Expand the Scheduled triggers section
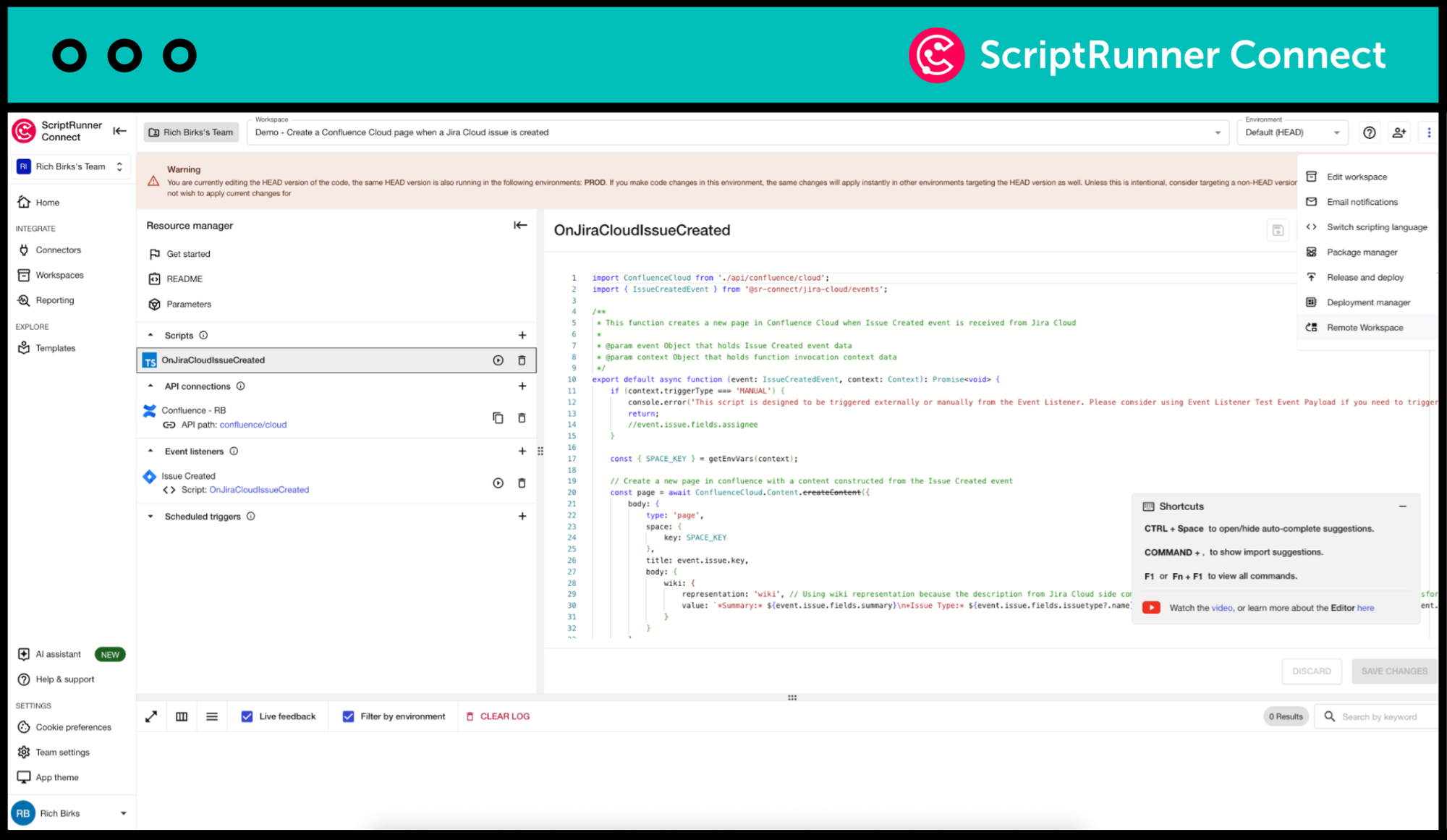The width and height of the screenshot is (1447, 840). 150,516
